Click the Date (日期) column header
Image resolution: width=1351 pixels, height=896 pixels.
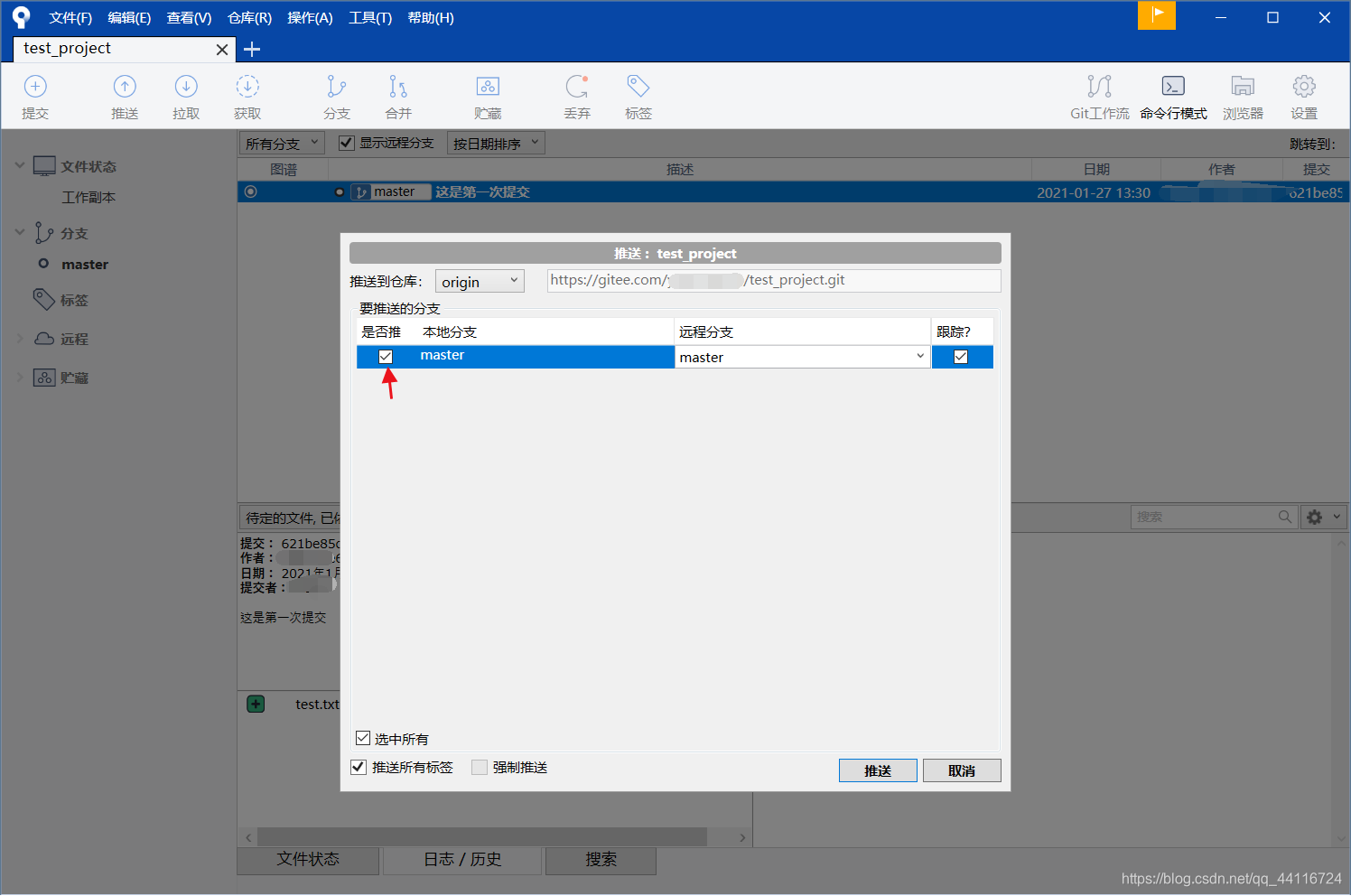point(1096,169)
